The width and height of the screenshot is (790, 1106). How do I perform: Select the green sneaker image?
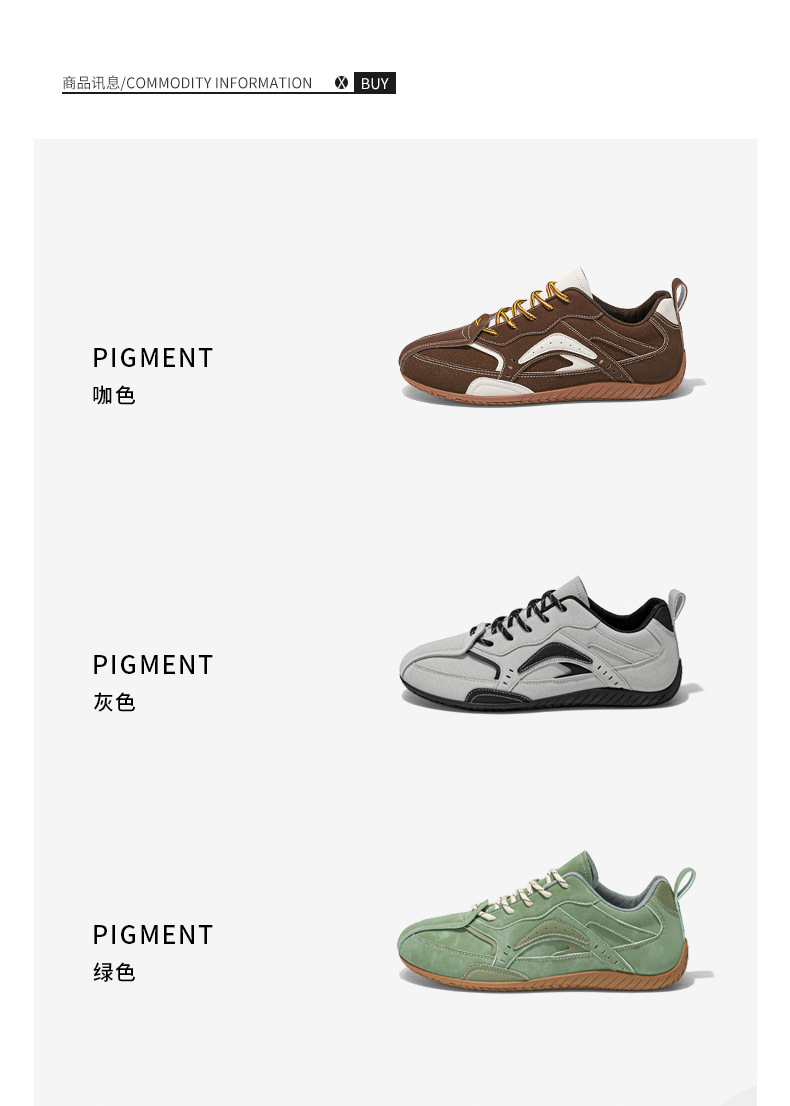coord(554,920)
